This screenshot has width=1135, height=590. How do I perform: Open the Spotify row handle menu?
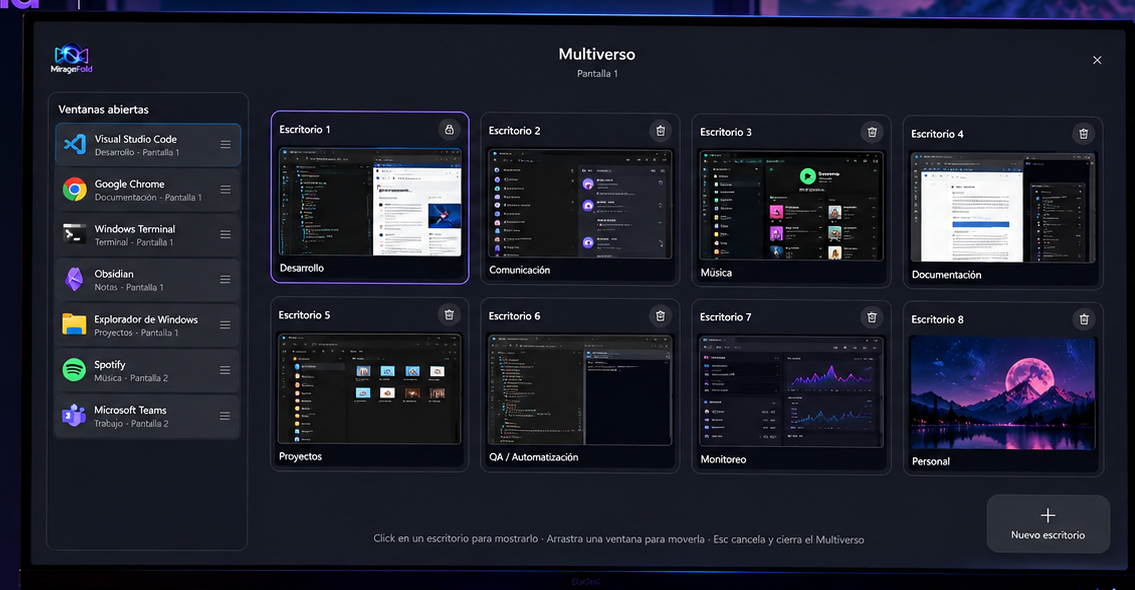pos(226,370)
